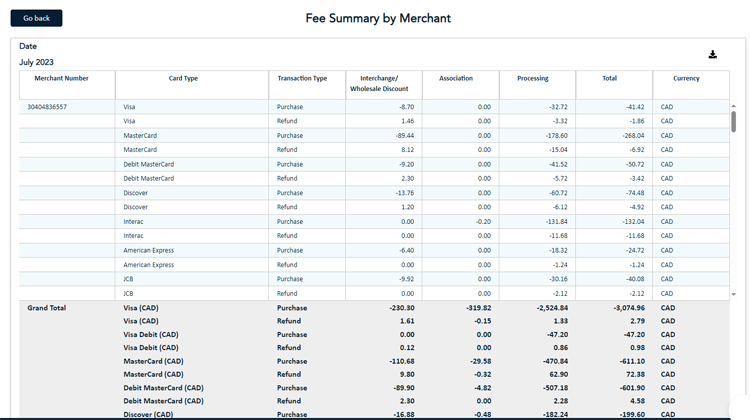This screenshot has width=750, height=420.
Task: Click the Currency column header
Action: 686,78
